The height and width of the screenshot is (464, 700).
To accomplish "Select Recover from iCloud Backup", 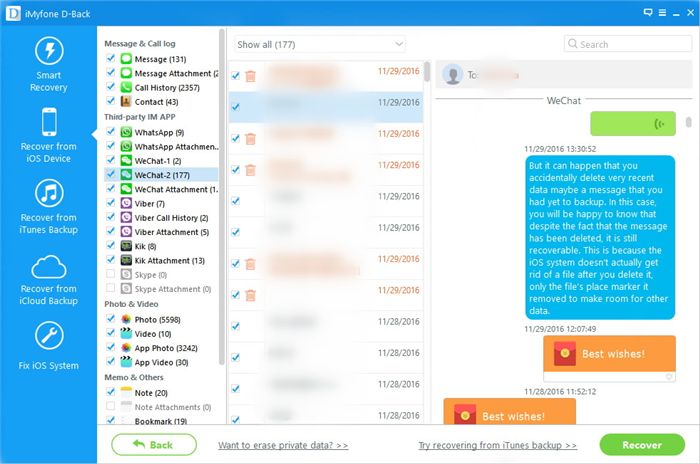I will click(x=49, y=280).
